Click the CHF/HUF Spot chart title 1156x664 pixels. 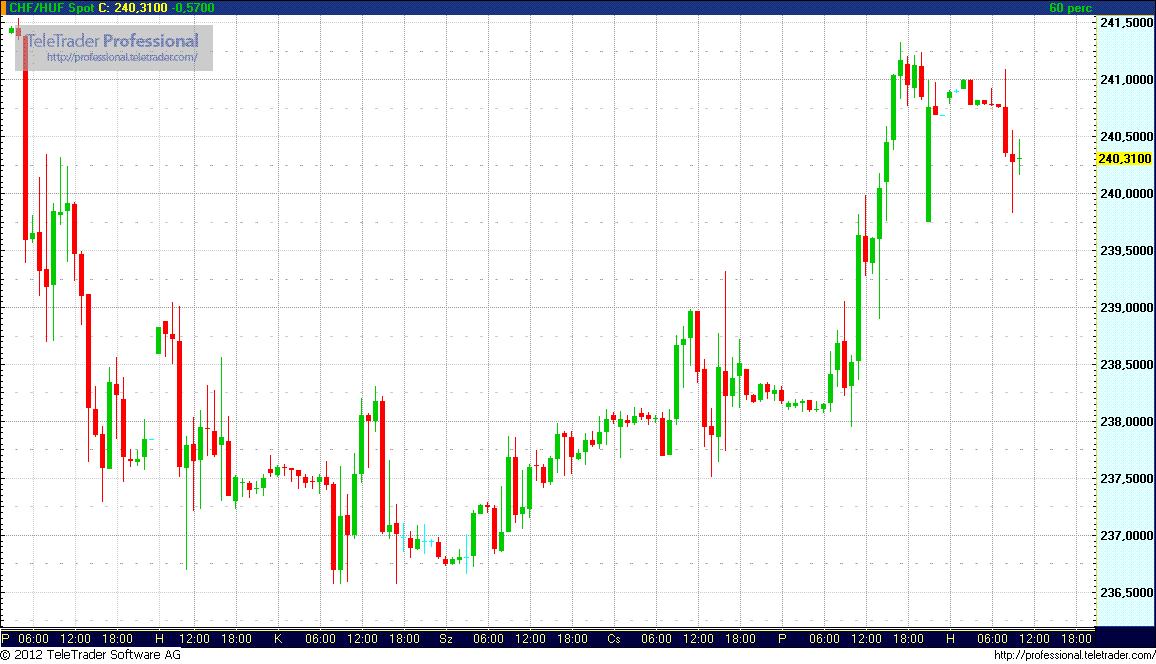[51, 7]
